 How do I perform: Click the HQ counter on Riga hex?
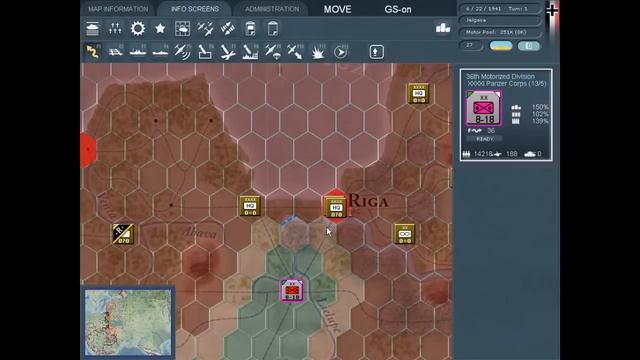(x=336, y=207)
